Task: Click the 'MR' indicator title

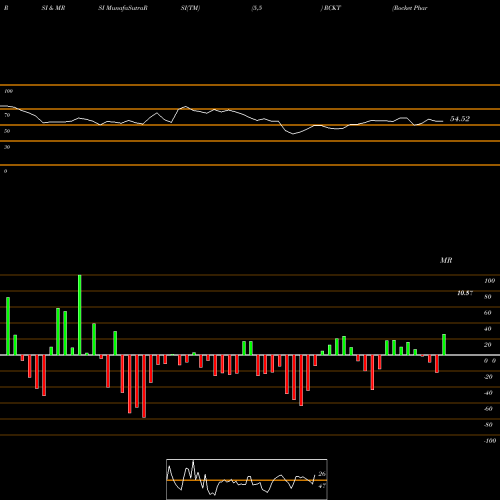Action: pos(446,260)
